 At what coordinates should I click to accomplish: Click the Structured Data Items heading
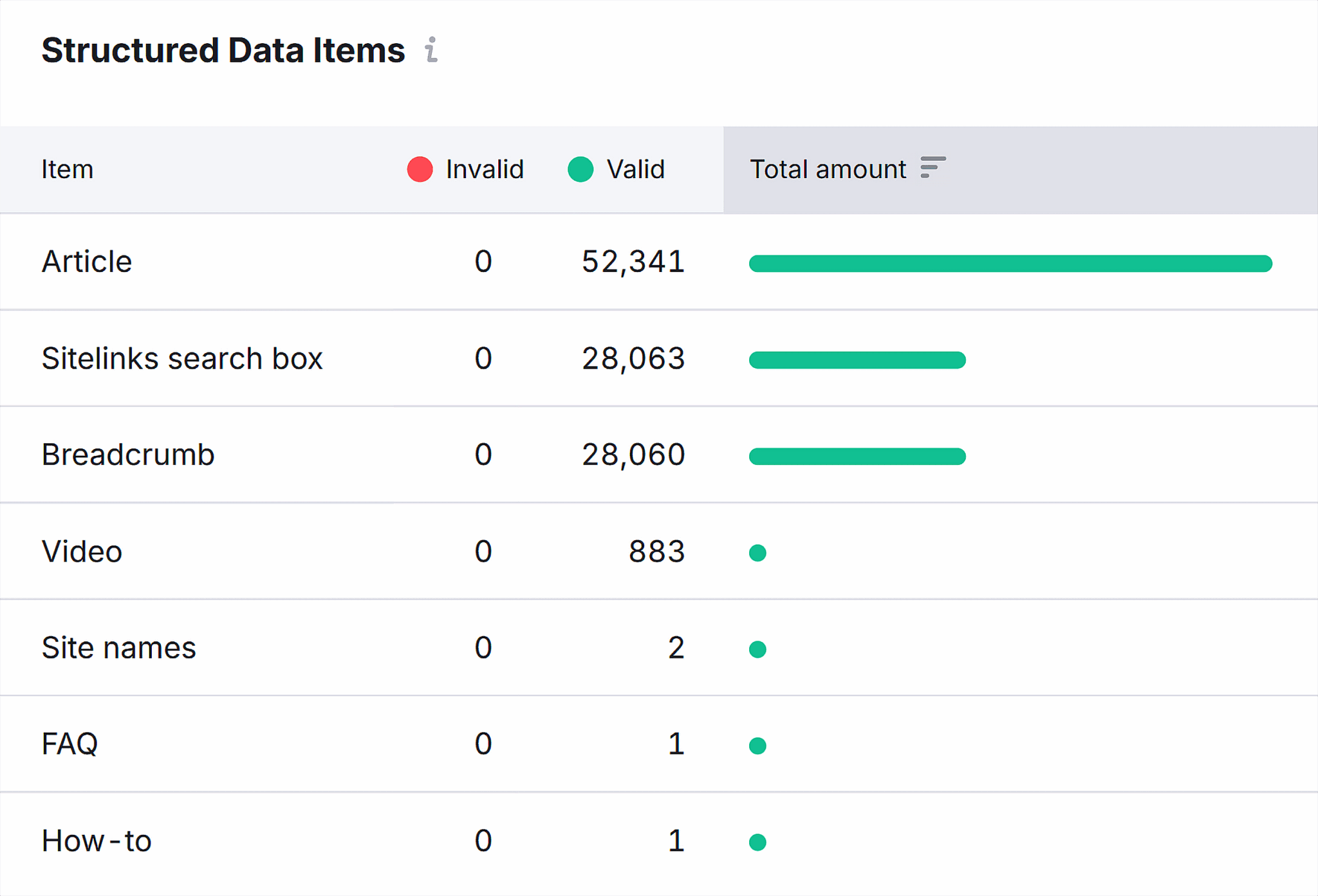[x=223, y=50]
